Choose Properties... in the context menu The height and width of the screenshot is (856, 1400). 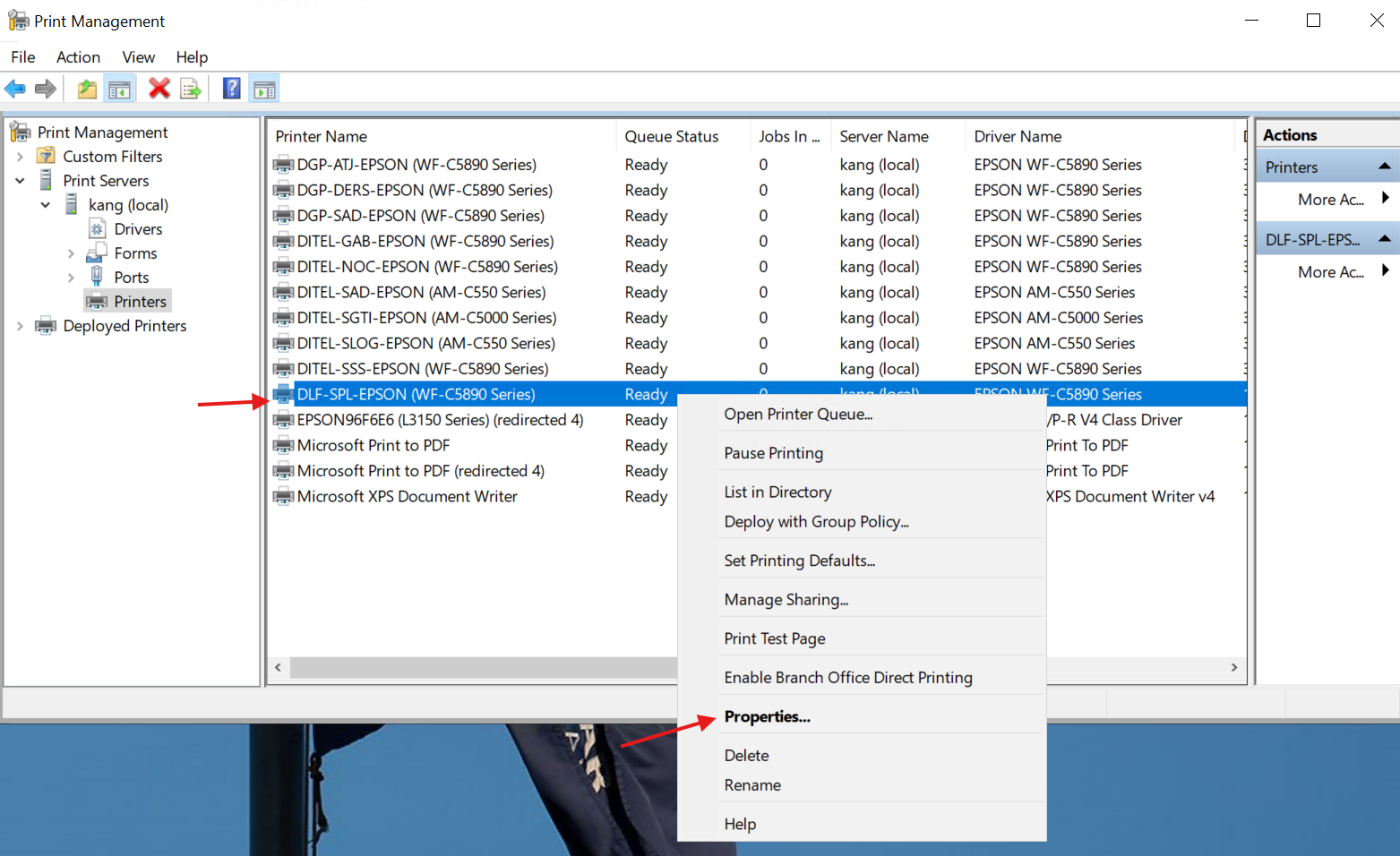coord(767,716)
